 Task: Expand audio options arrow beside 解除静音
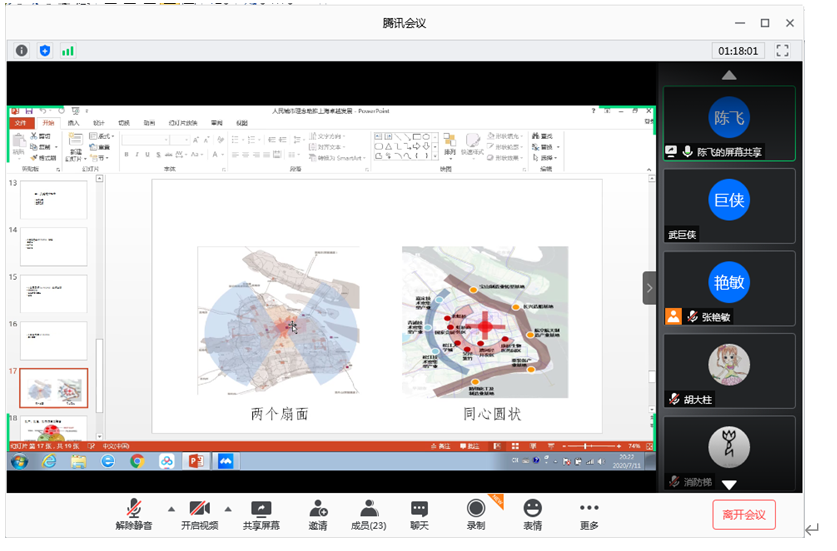point(170,508)
